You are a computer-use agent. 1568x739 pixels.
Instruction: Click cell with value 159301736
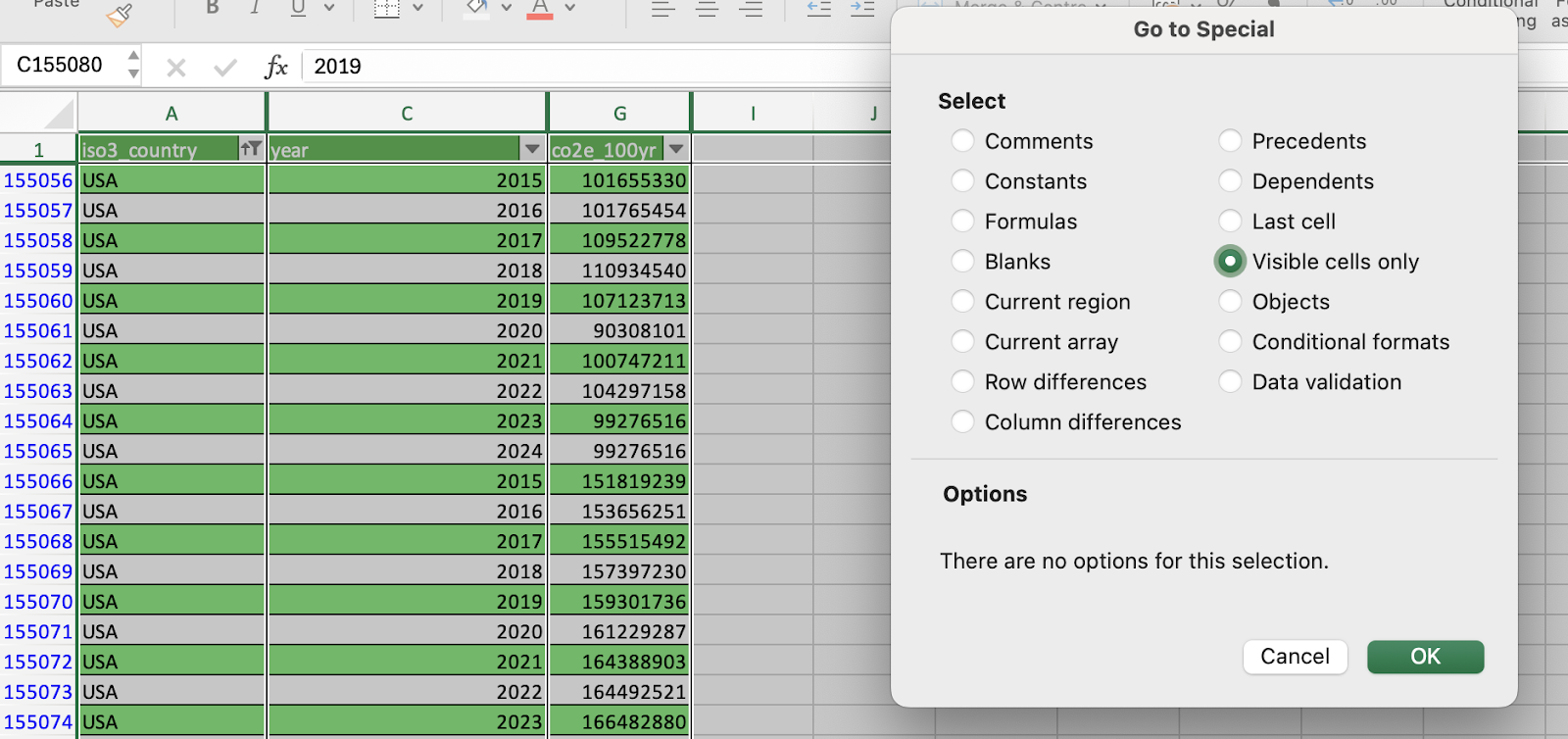pos(619,602)
